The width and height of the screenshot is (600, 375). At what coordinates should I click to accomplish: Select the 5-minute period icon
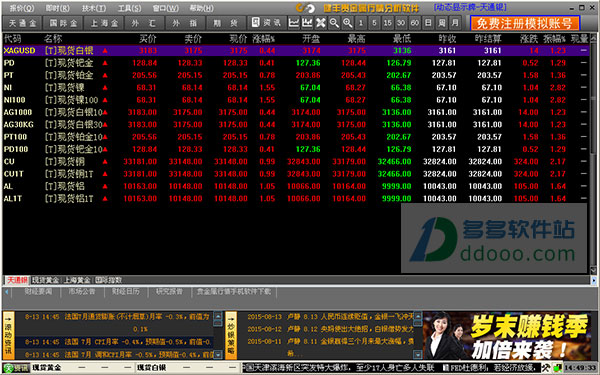[374, 23]
